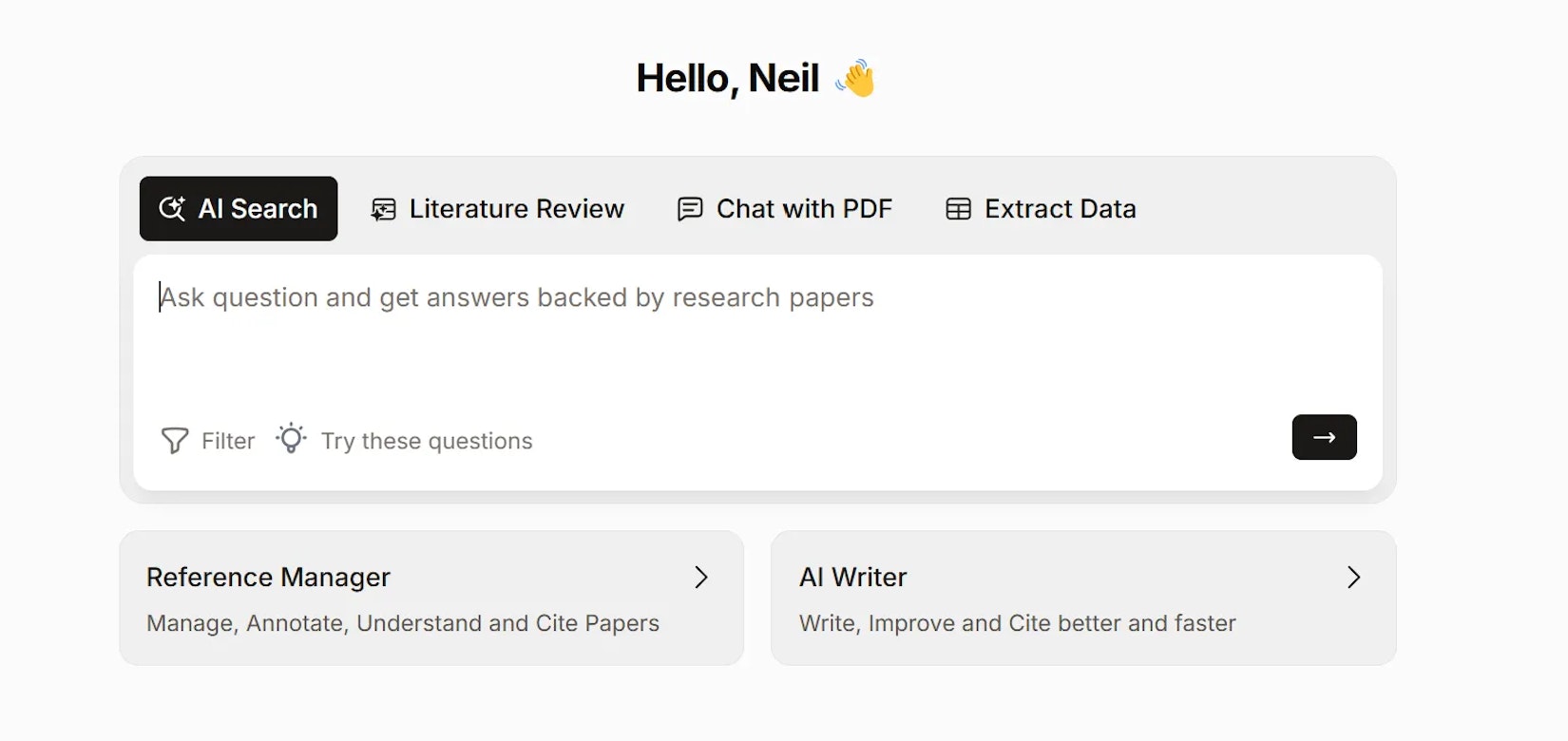Click the Filter funnel icon

pyautogui.click(x=175, y=441)
